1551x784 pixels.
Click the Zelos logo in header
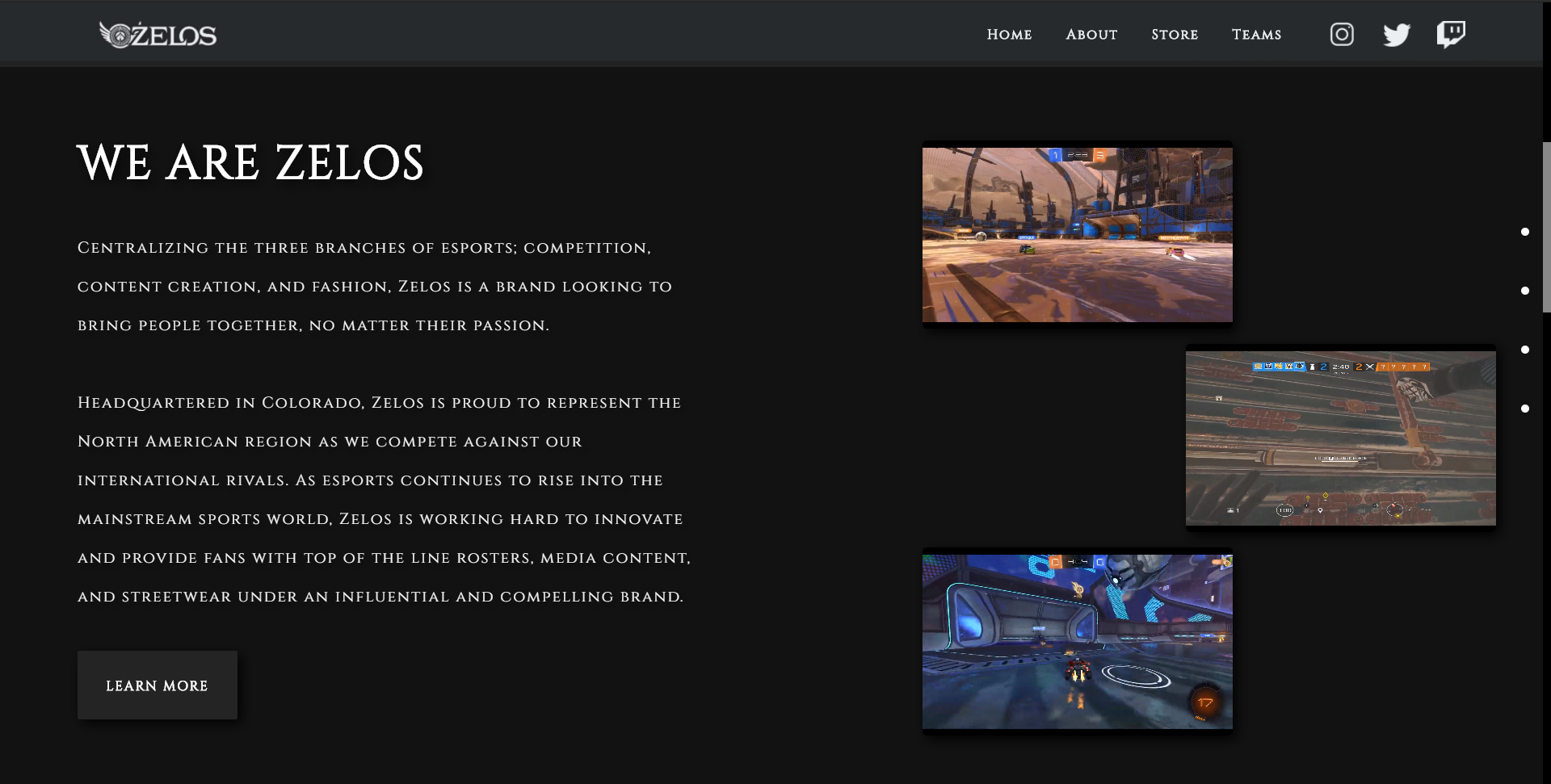tap(158, 35)
